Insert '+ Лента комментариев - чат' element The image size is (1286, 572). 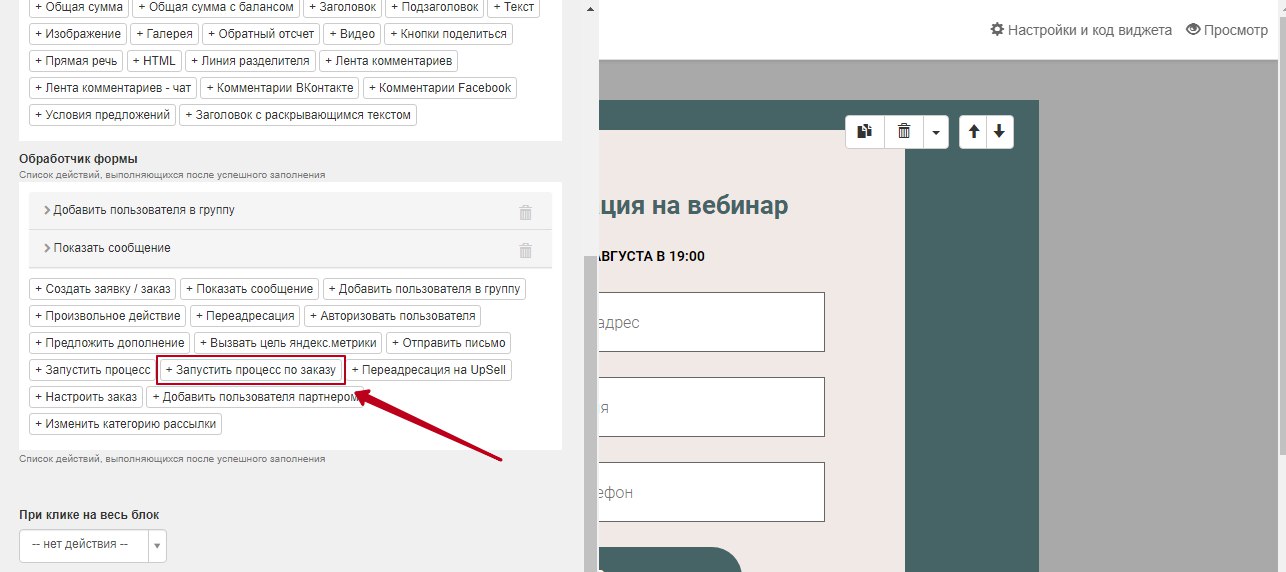(x=113, y=88)
